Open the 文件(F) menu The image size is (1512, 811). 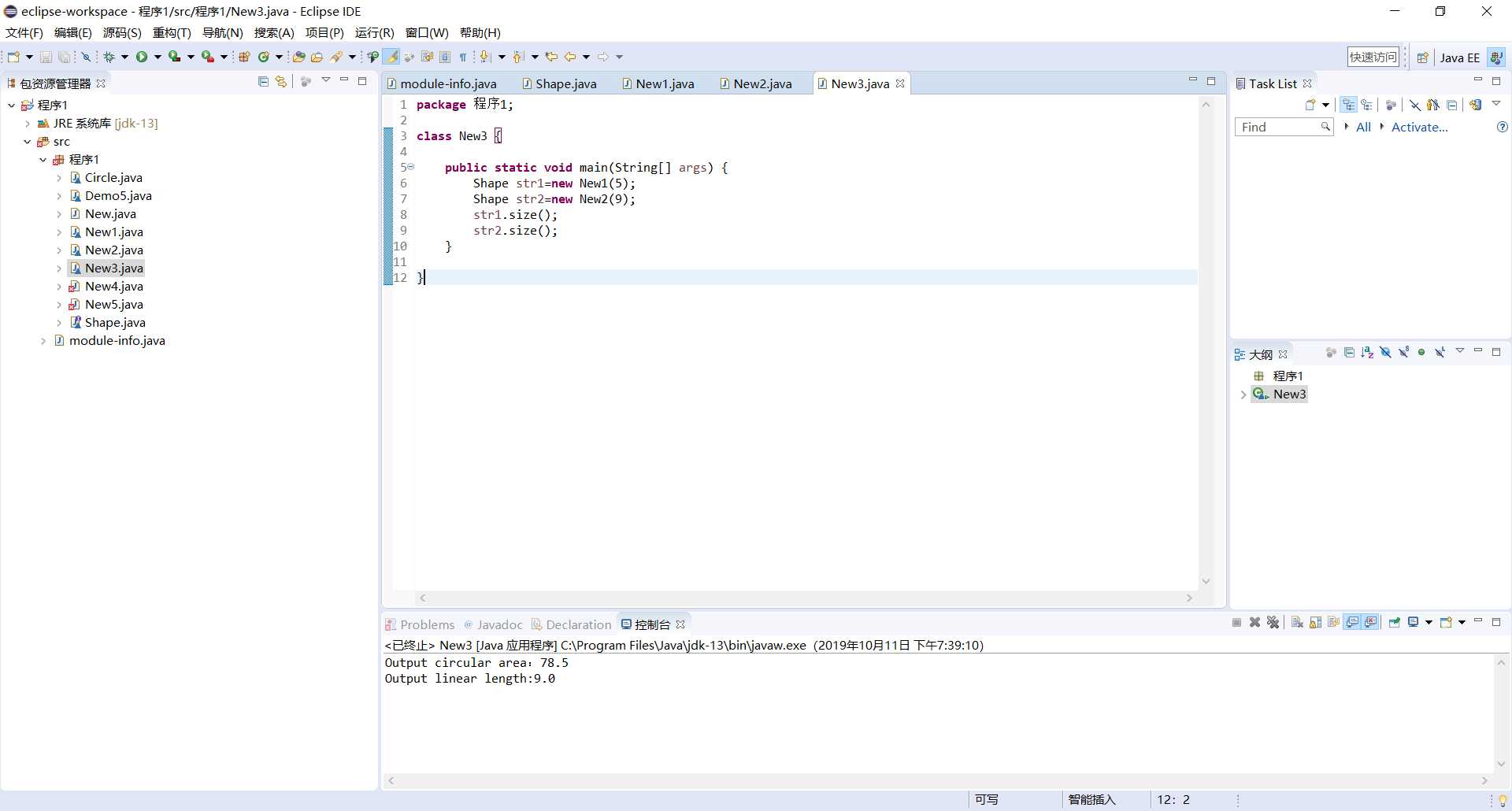click(24, 32)
